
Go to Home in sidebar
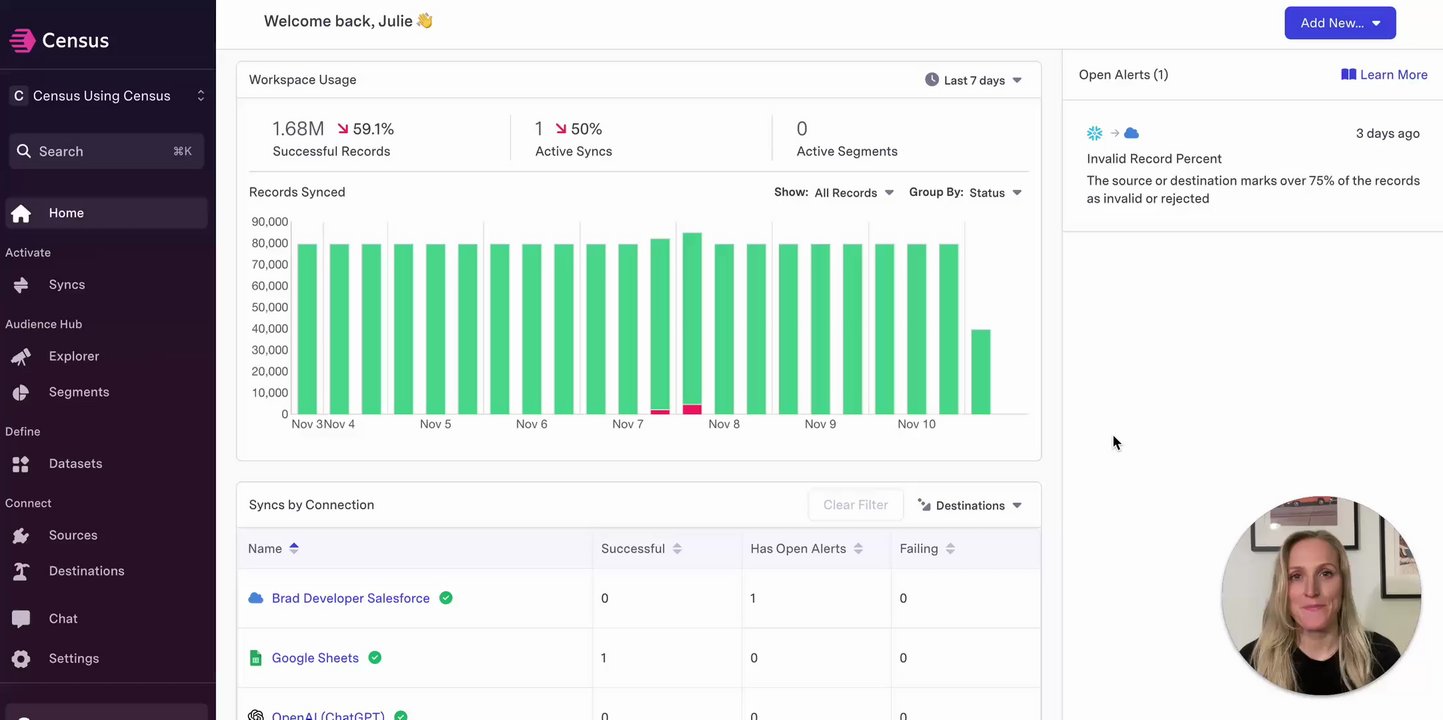click(x=66, y=213)
